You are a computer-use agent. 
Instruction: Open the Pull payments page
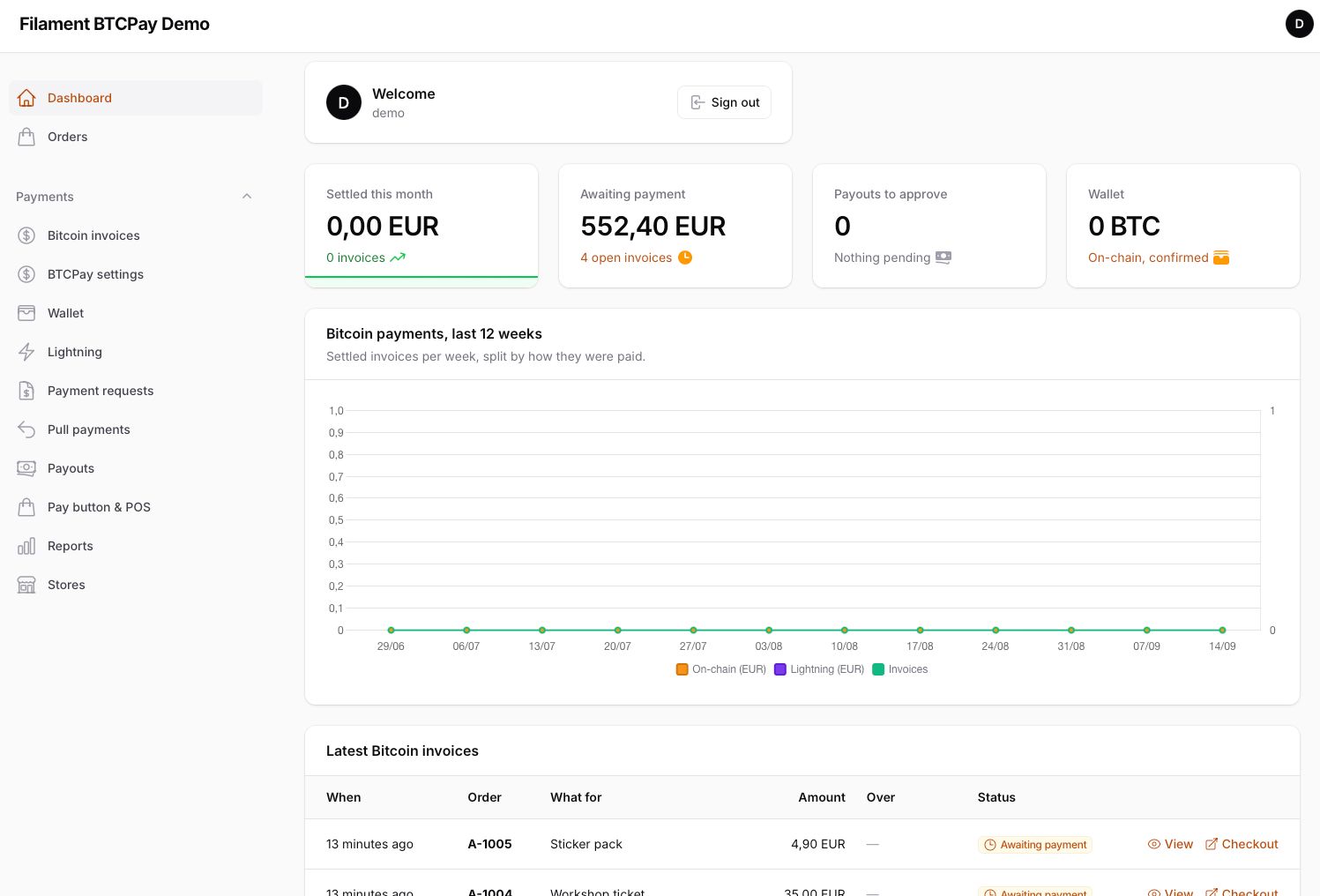(x=136, y=429)
